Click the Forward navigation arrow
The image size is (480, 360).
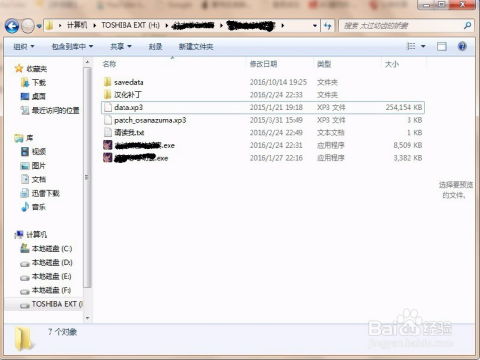pos(28,26)
